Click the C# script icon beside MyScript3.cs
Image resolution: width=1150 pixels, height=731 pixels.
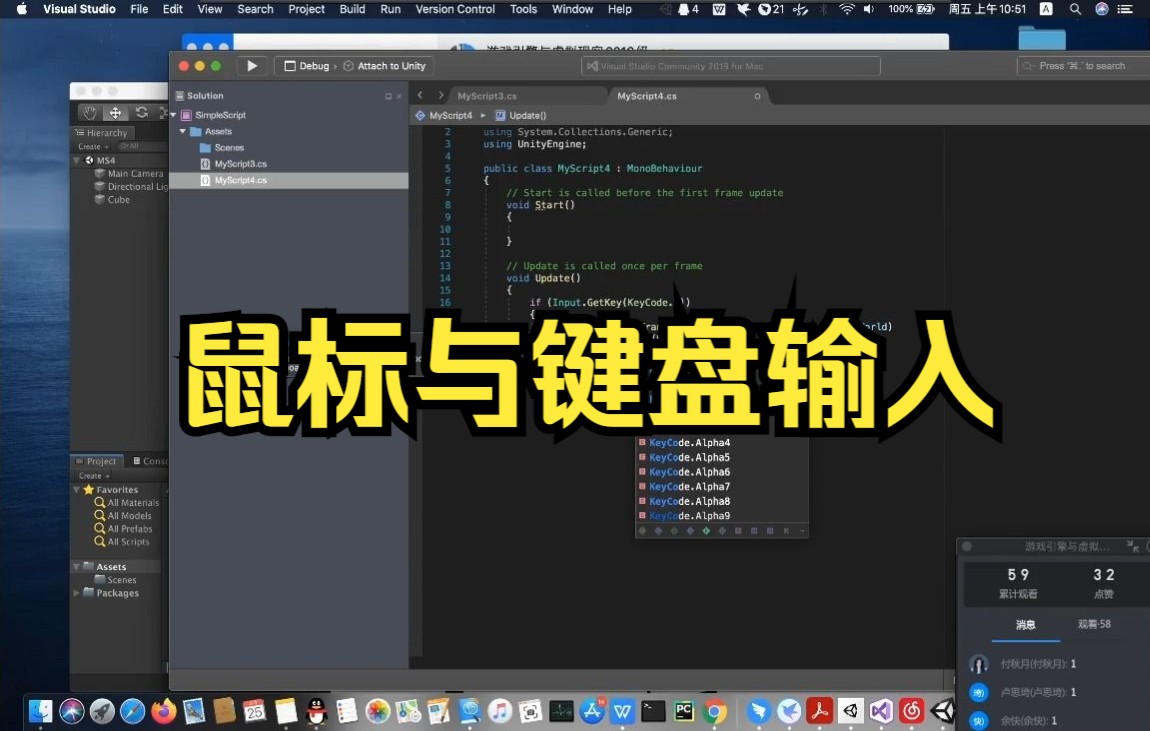coord(207,163)
